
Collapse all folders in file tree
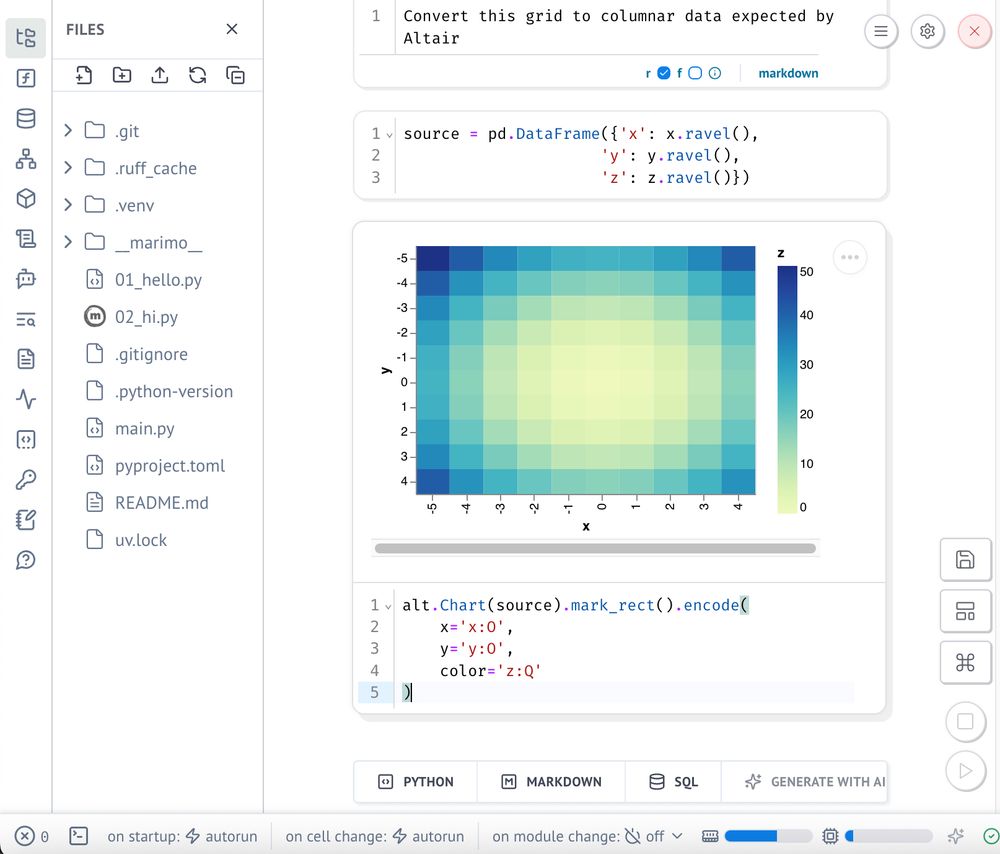point(235,75)
